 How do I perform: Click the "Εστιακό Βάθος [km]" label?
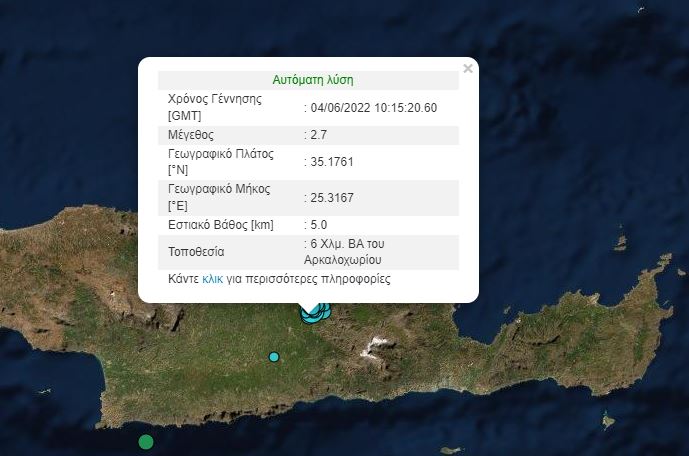click(x=220, y=225)
